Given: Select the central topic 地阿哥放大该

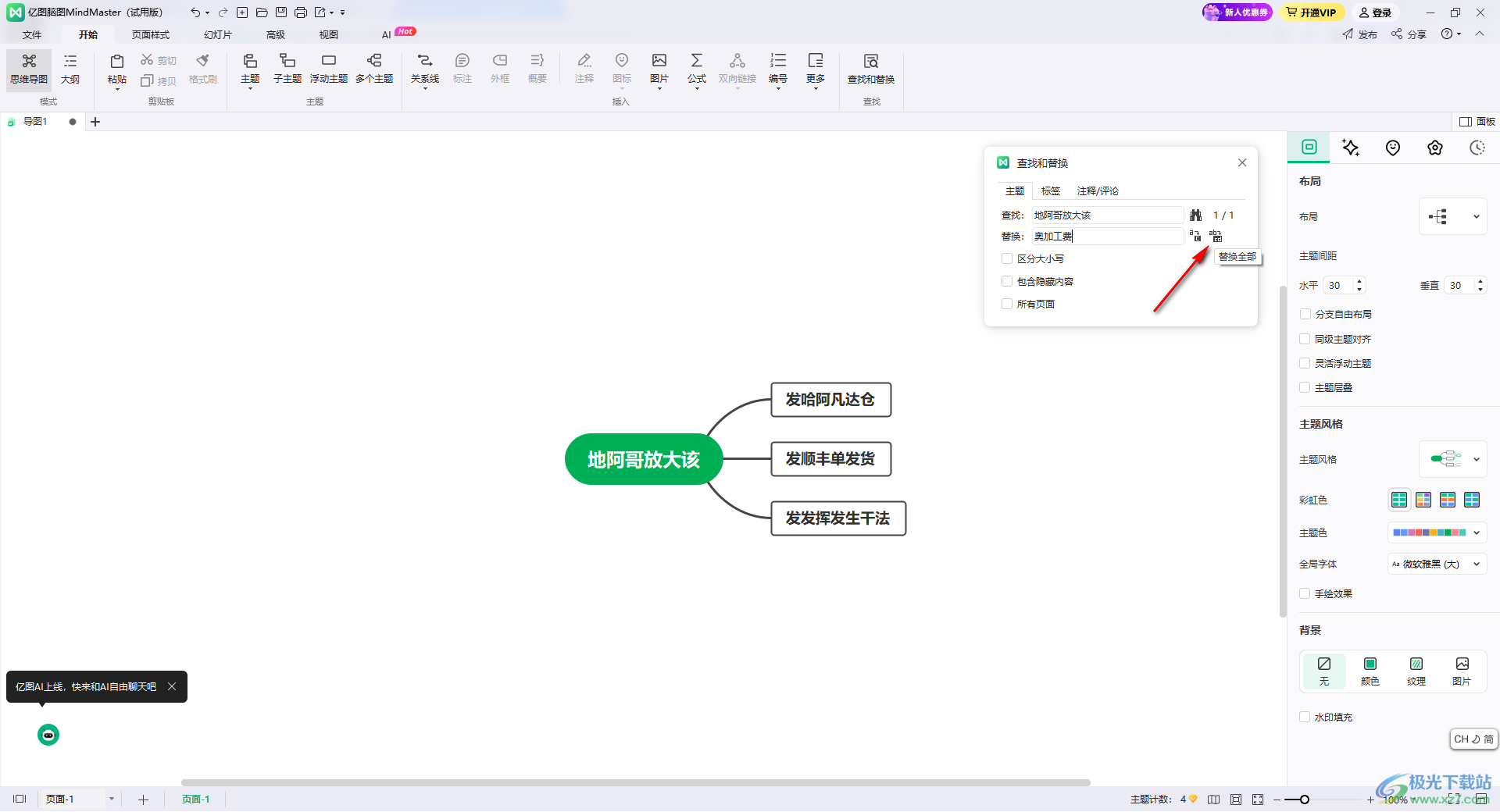Looking at the screenshot, I should (x=644, y=459).
